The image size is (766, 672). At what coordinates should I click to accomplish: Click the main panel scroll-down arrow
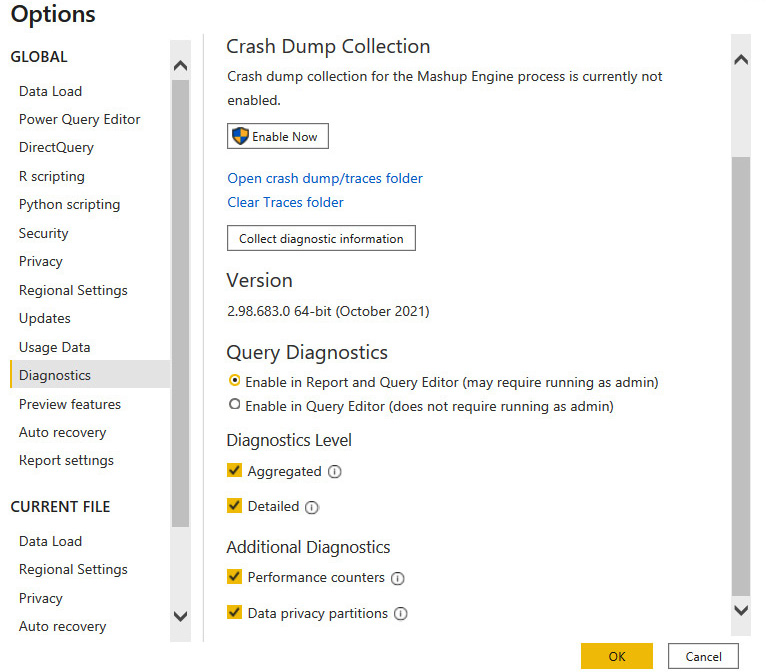(x=741, y=610)
